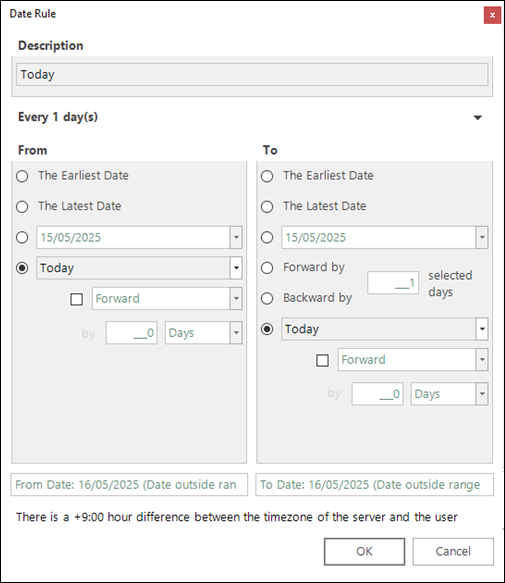Select To The Earliest Date radio

click(267, 176)
